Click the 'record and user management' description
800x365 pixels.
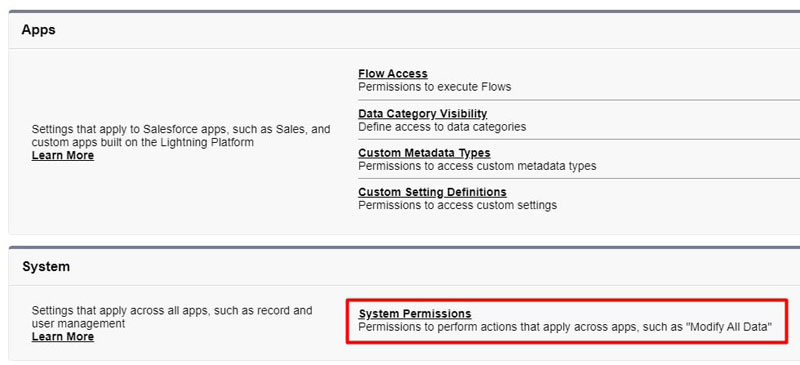pyautogui.click(x=172, y=317)
